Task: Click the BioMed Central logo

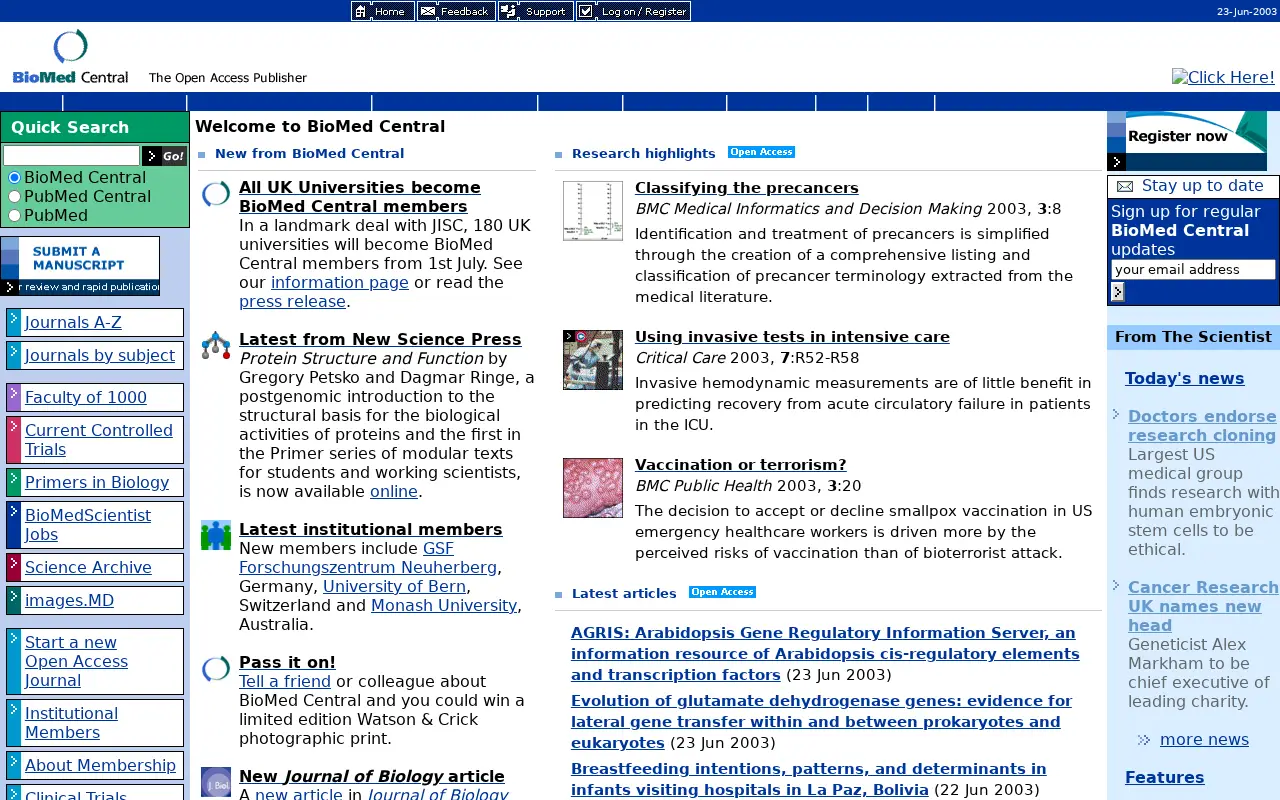Action: pyautogui.click(x=70, y=56)
